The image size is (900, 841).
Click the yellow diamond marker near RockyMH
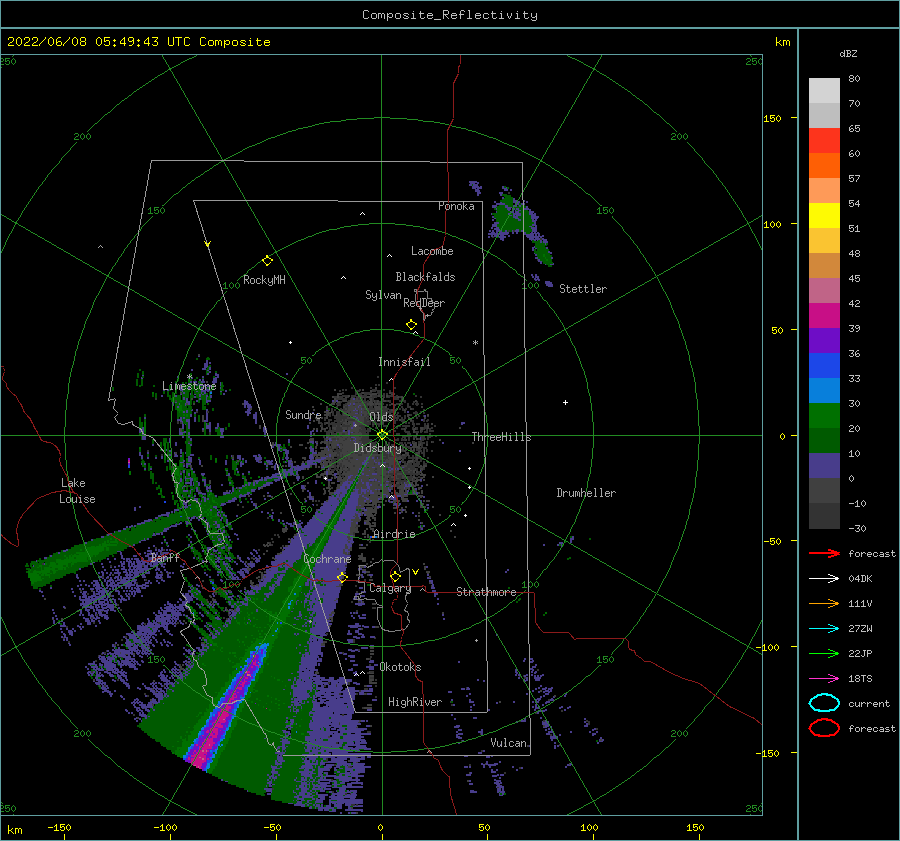pyautogui.click(x=267, y=261)
